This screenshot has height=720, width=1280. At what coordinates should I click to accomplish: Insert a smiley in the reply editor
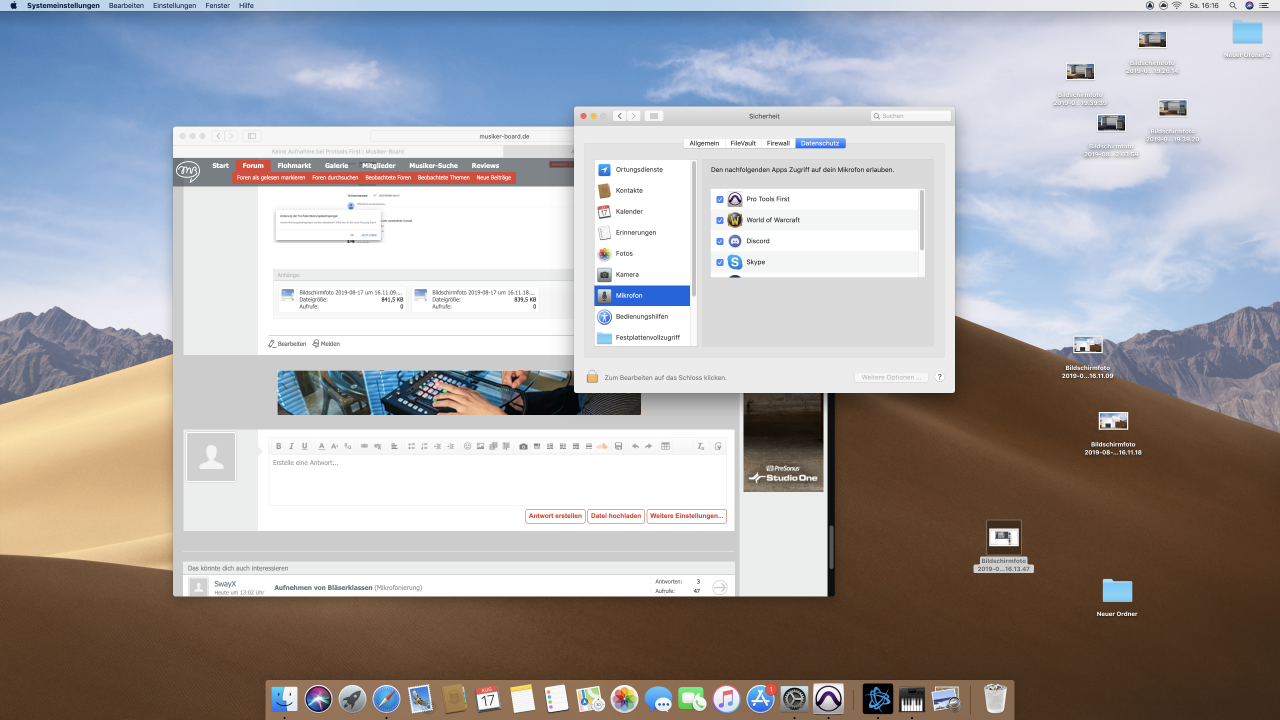click(x=467, y=446)
